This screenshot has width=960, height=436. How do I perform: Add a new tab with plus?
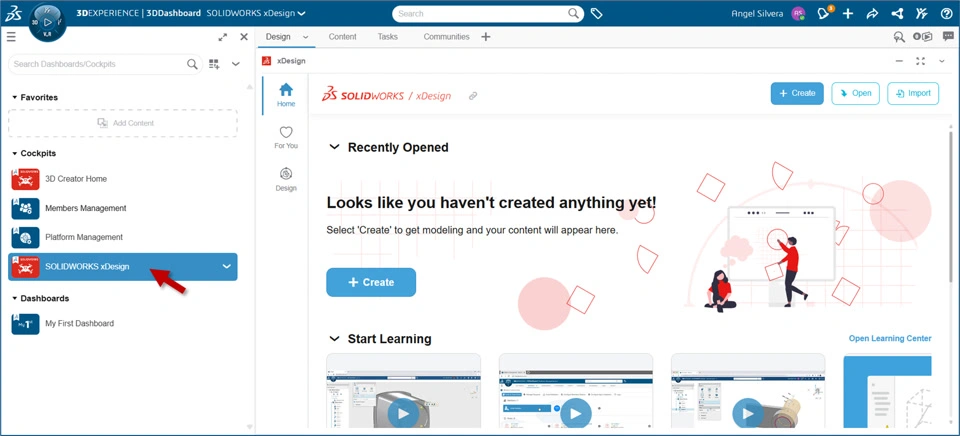486,37
